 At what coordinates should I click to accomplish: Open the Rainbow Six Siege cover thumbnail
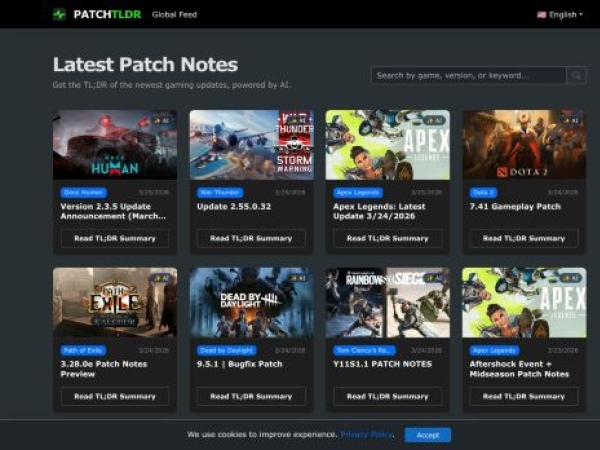pyautogui.click(x=388, y=302)
